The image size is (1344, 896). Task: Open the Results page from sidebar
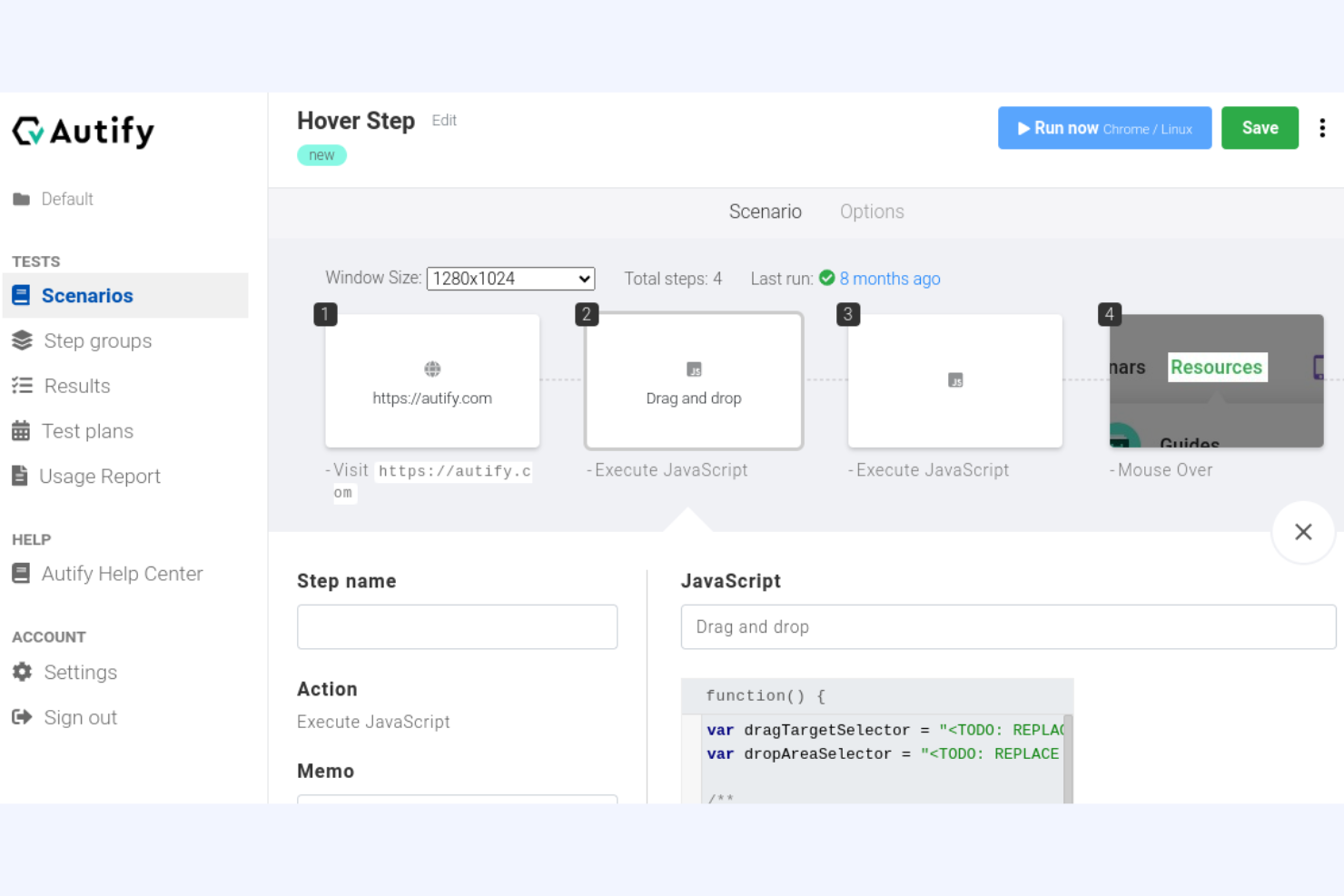pos(22,386)
